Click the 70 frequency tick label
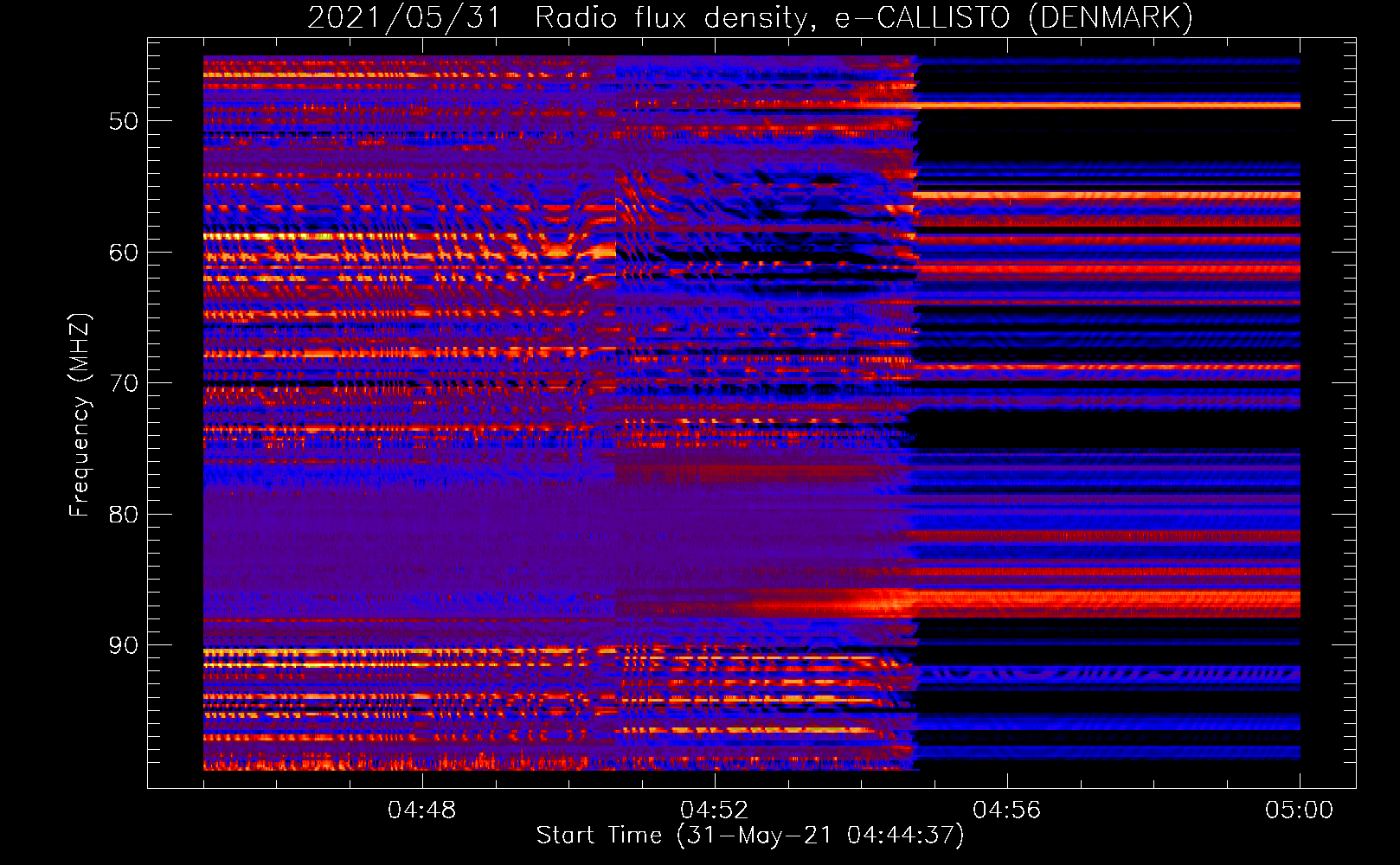The width and height of the screenshot is (1400, 865). pos(124,383)
